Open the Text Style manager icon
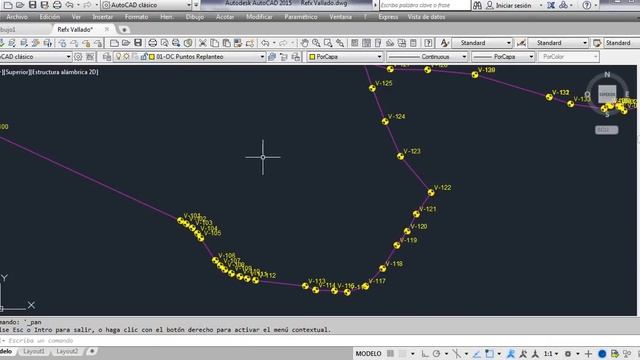 tap(444, 43)
